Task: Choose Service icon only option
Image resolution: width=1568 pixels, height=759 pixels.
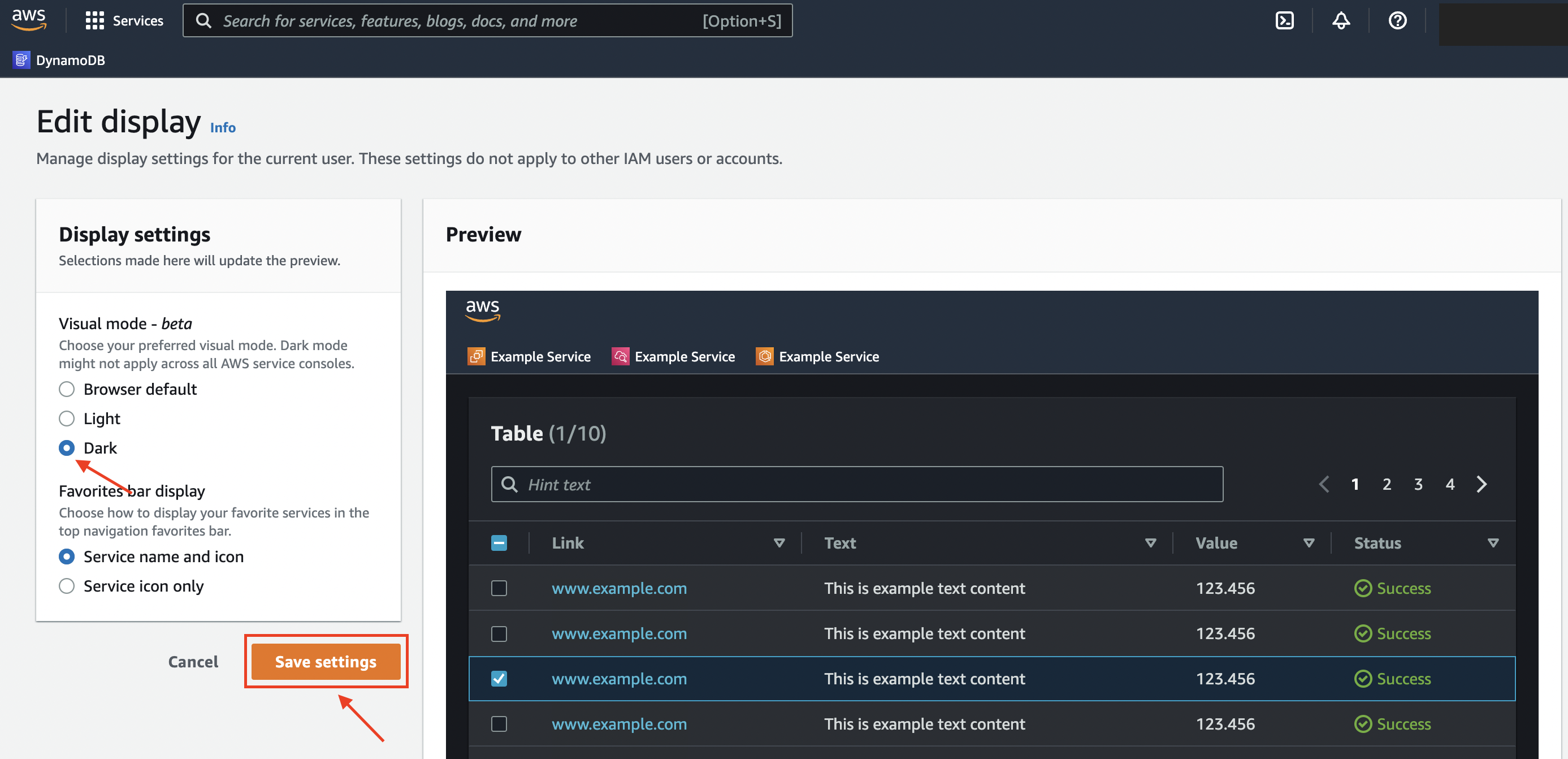Action: (x=67, y=586)
